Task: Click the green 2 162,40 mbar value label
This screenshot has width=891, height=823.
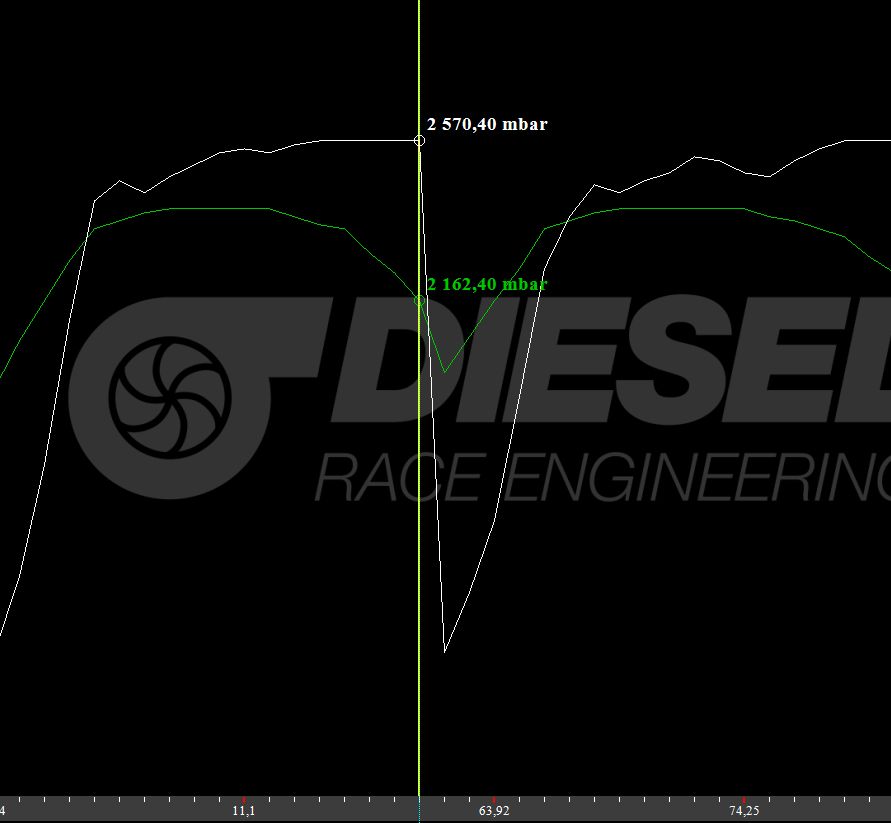Action: [x=487, y=284]
